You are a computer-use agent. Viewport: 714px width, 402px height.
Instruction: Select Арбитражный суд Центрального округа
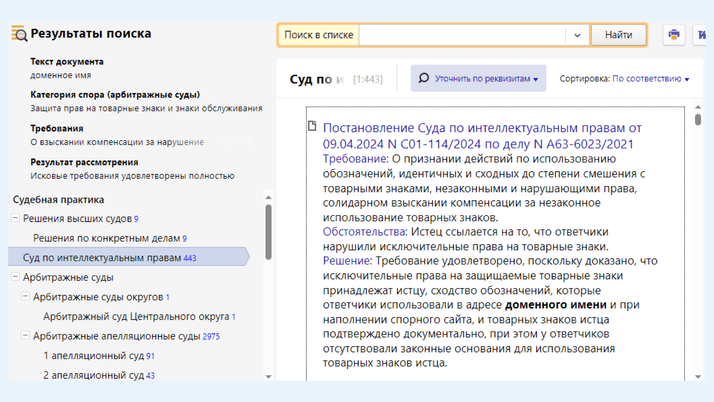pos(139,316)
